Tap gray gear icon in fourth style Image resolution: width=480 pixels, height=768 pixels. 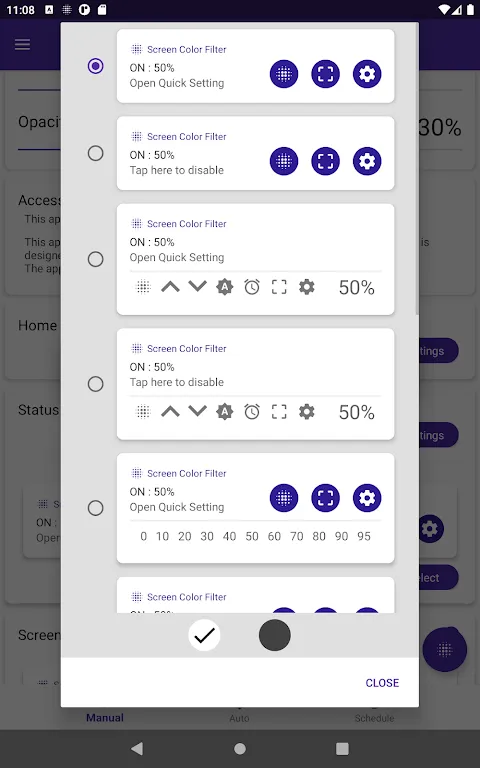click(307, 412)
